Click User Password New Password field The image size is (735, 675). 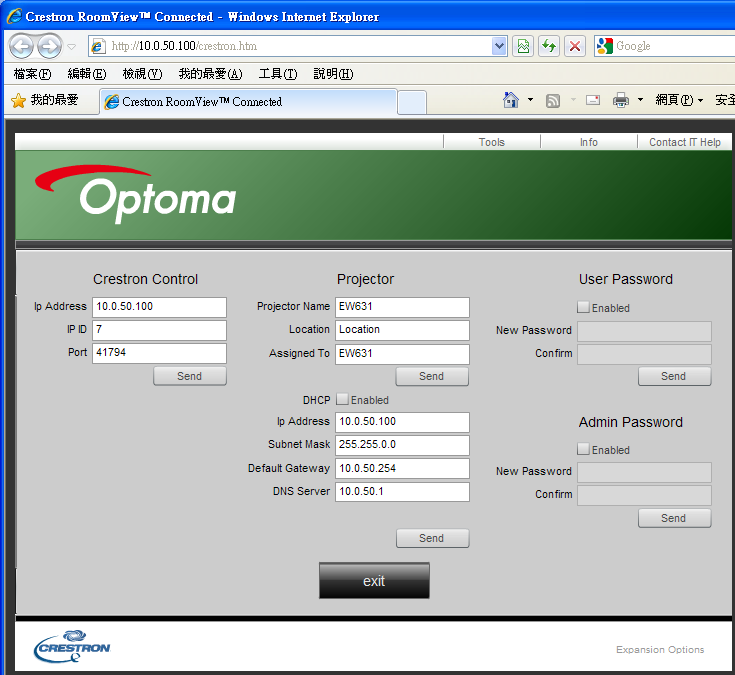coord(644,331)
